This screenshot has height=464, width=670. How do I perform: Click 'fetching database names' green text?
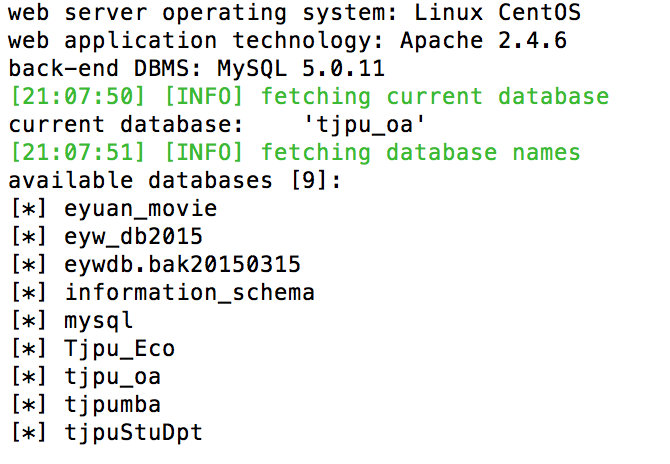pos(421,153)
